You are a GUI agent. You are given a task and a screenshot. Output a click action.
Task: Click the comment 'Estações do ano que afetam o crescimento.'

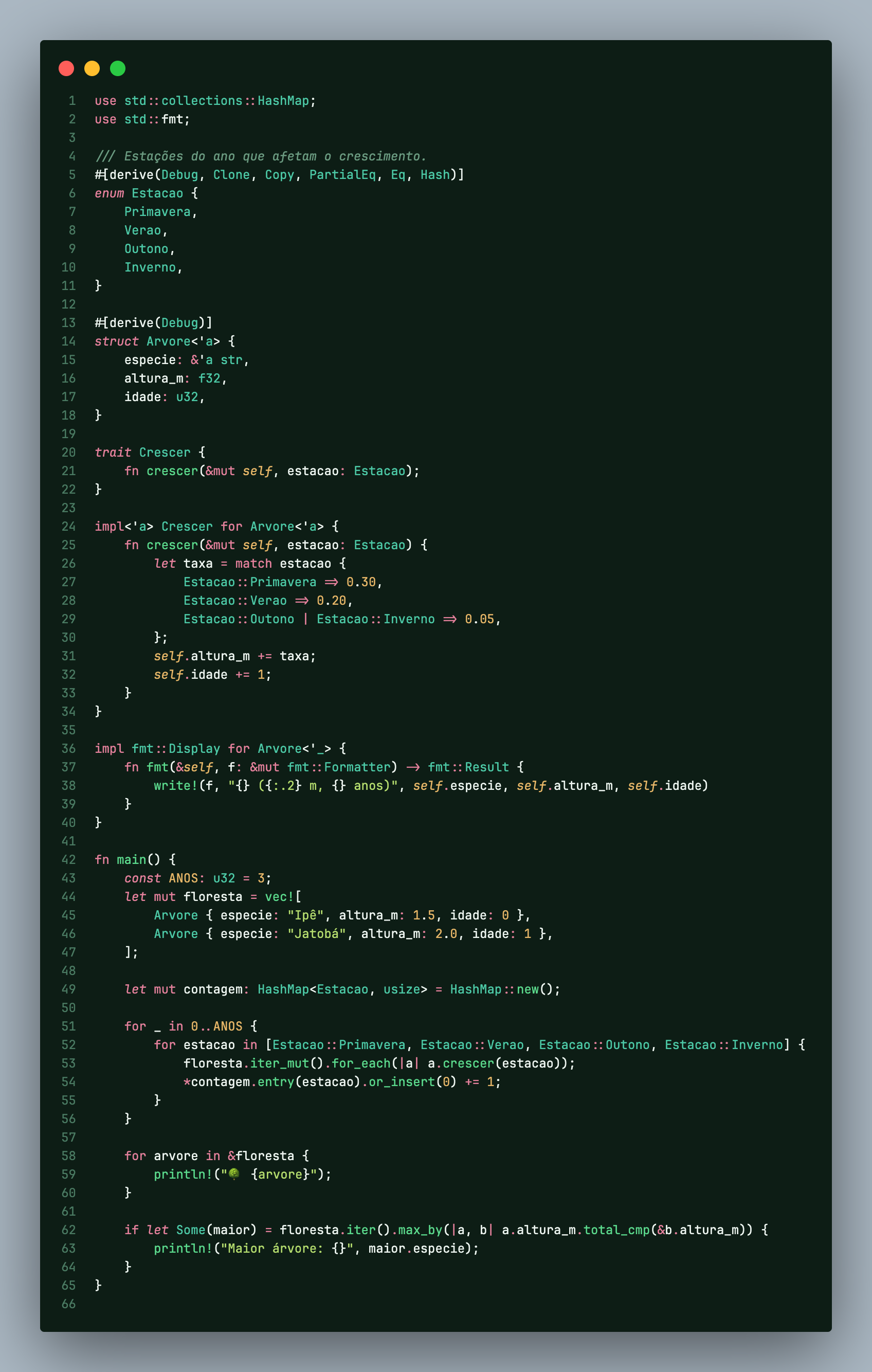coord(275,156)
